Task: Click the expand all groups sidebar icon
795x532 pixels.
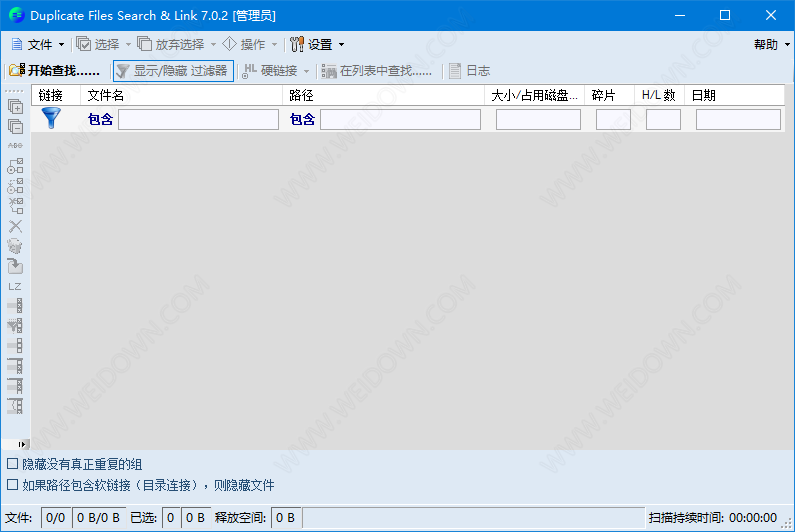Action: click(x=15, y=106)
